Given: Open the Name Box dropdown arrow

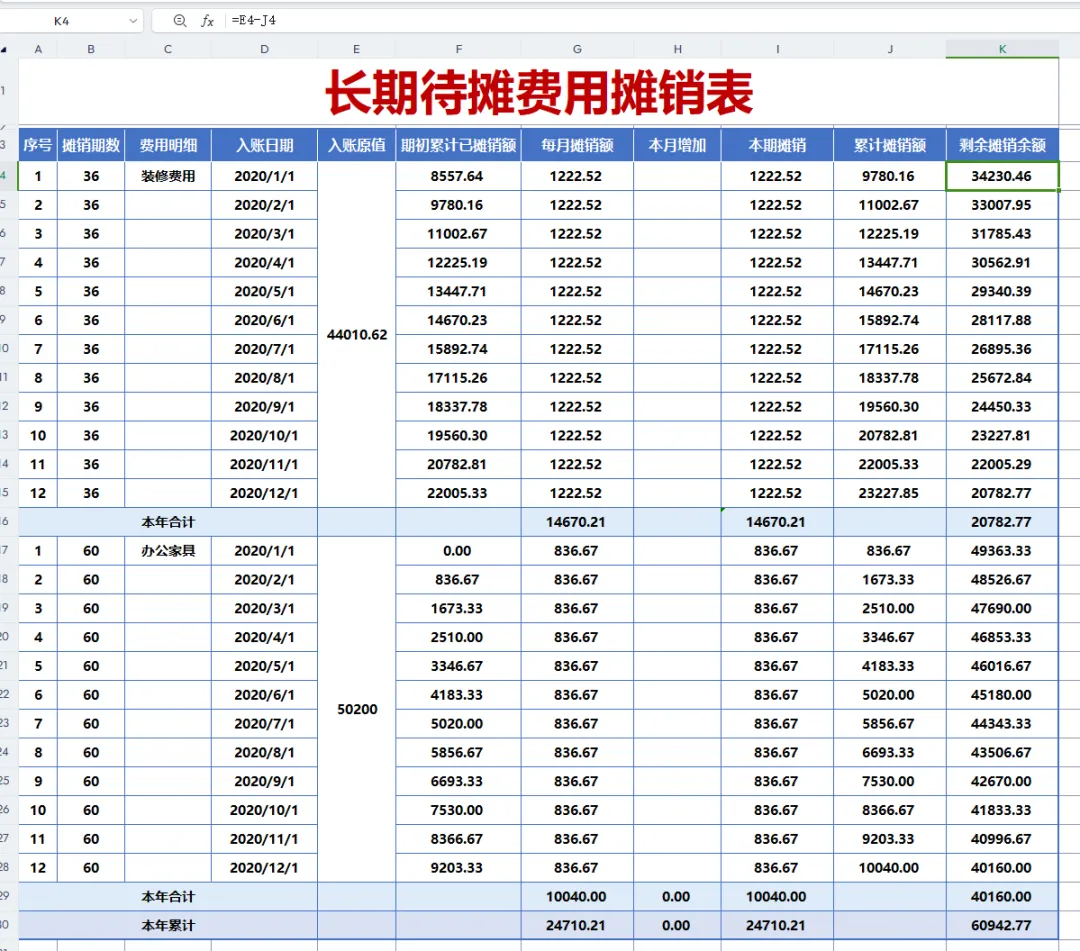Looking at the screenshot, I should (133, 21).
